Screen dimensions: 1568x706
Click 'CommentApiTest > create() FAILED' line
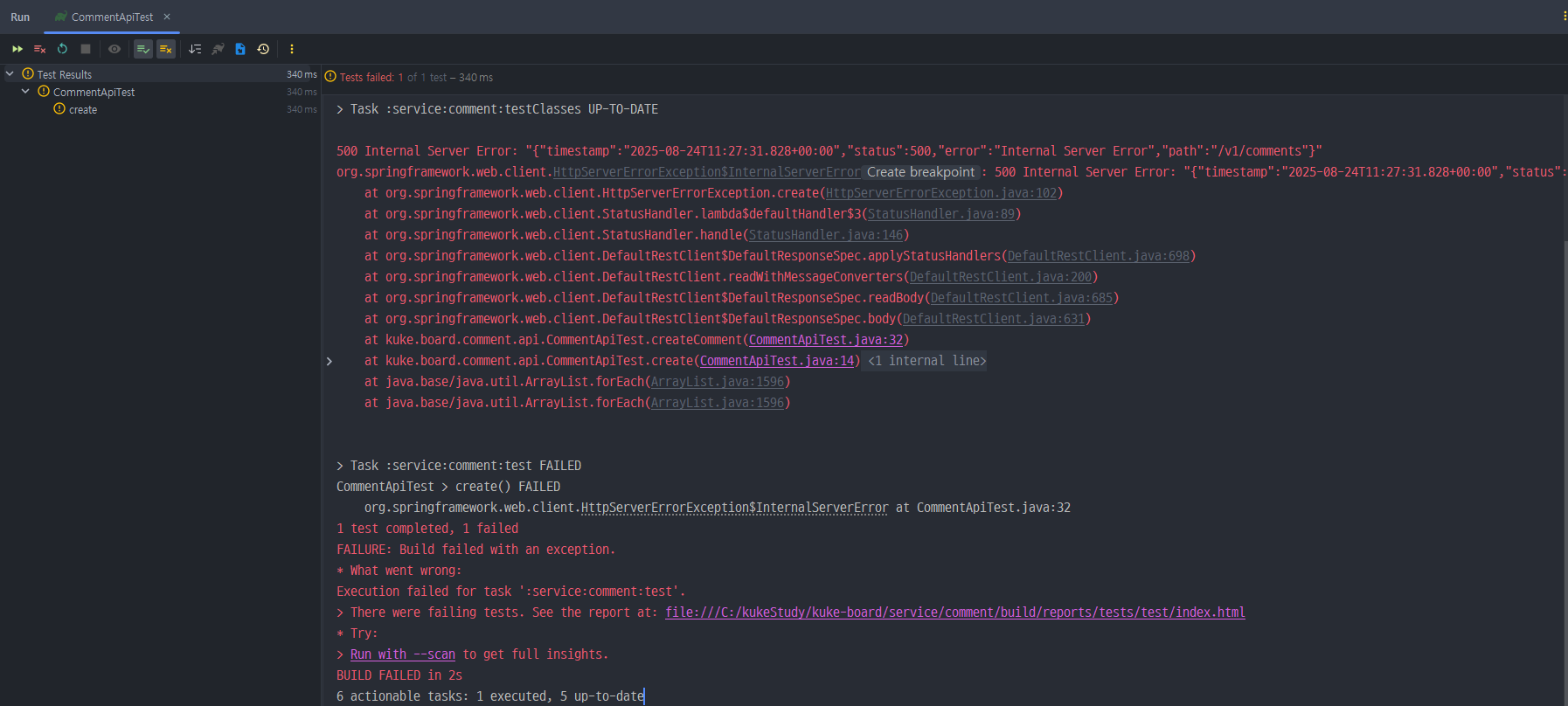click(448, 487)
